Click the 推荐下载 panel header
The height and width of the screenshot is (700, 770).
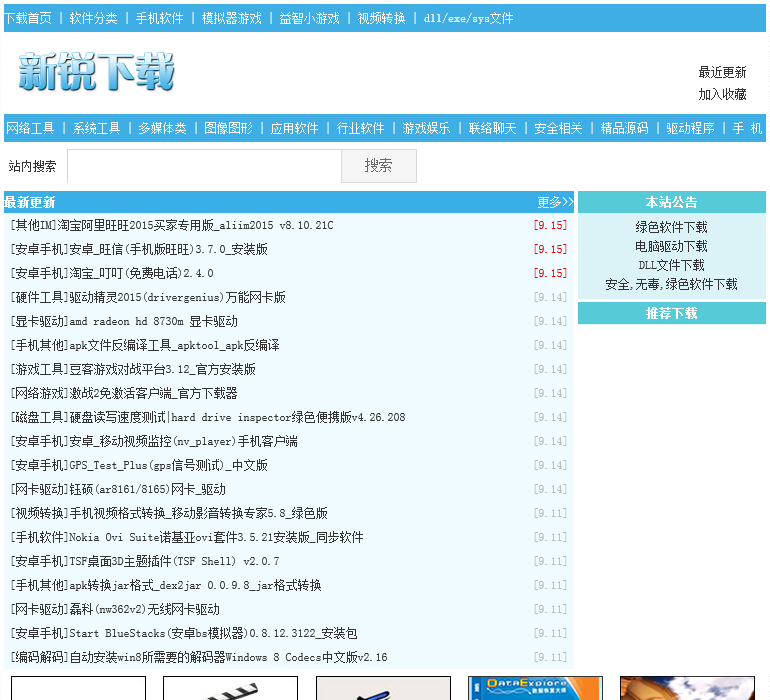pyautogui.click(x=672, y=313)
